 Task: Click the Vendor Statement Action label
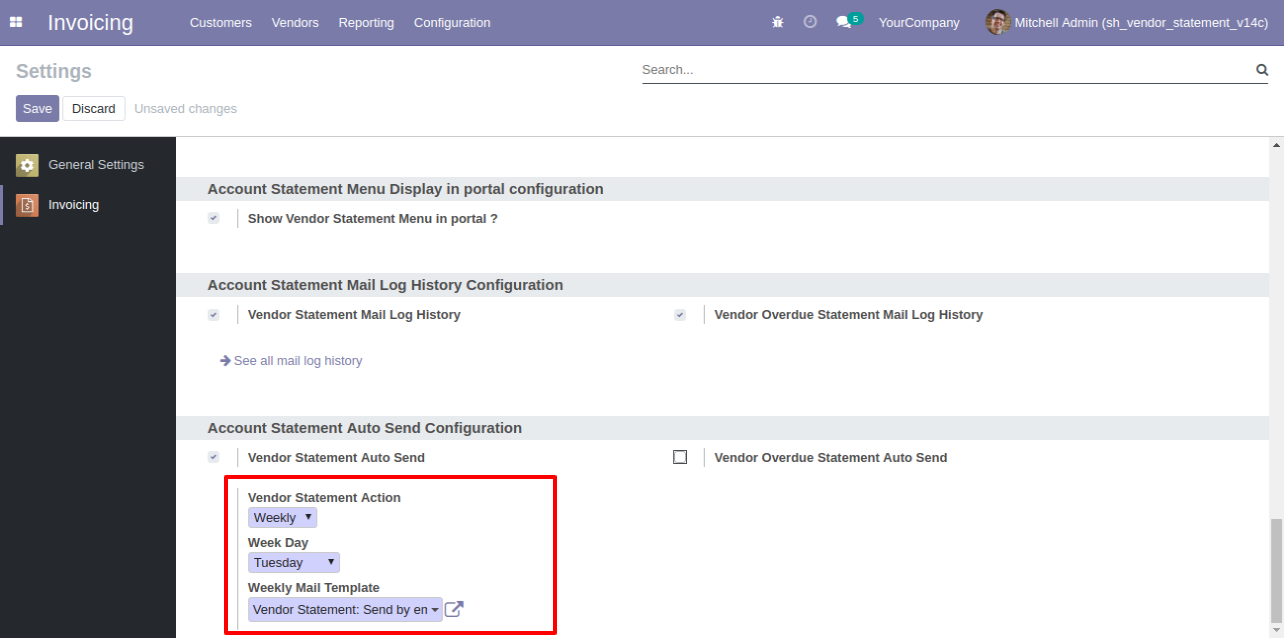point(324,497)
